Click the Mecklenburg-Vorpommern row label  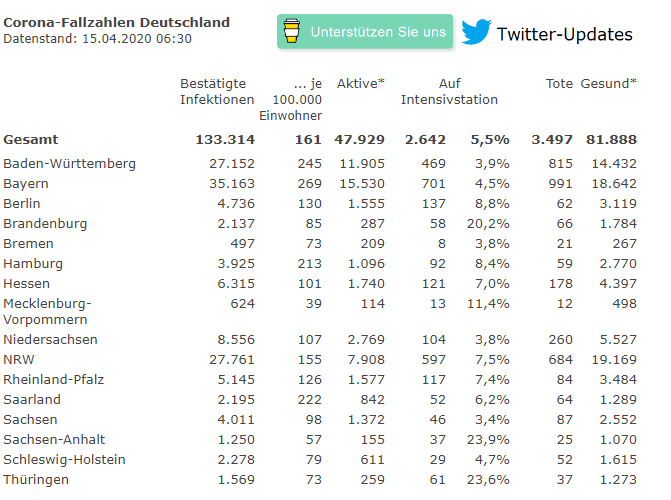pos(47,311)
